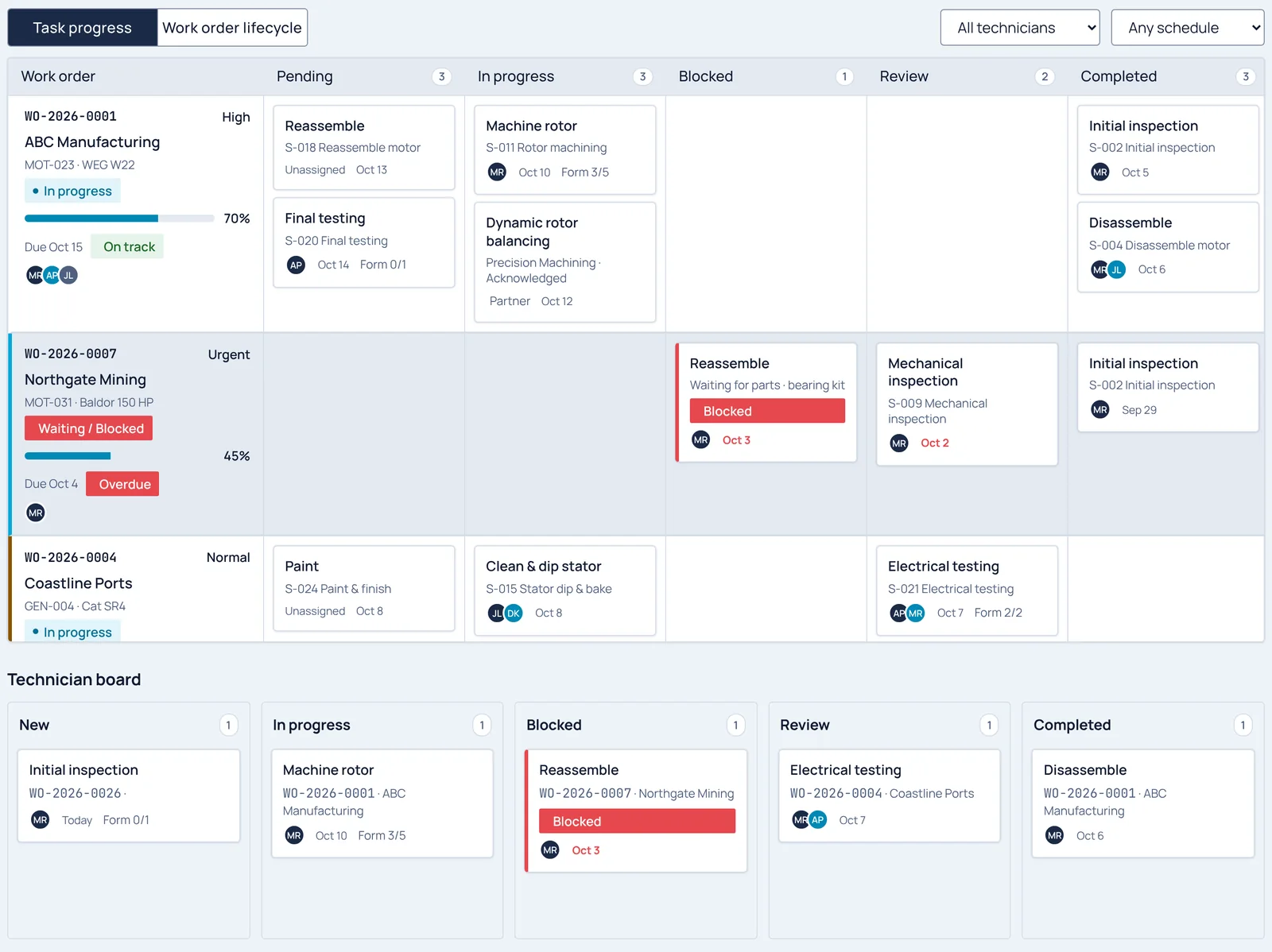This screenshot has height=952, width=1272.
Task: Expand the Any schedule dropdown
Action: 1187,28
